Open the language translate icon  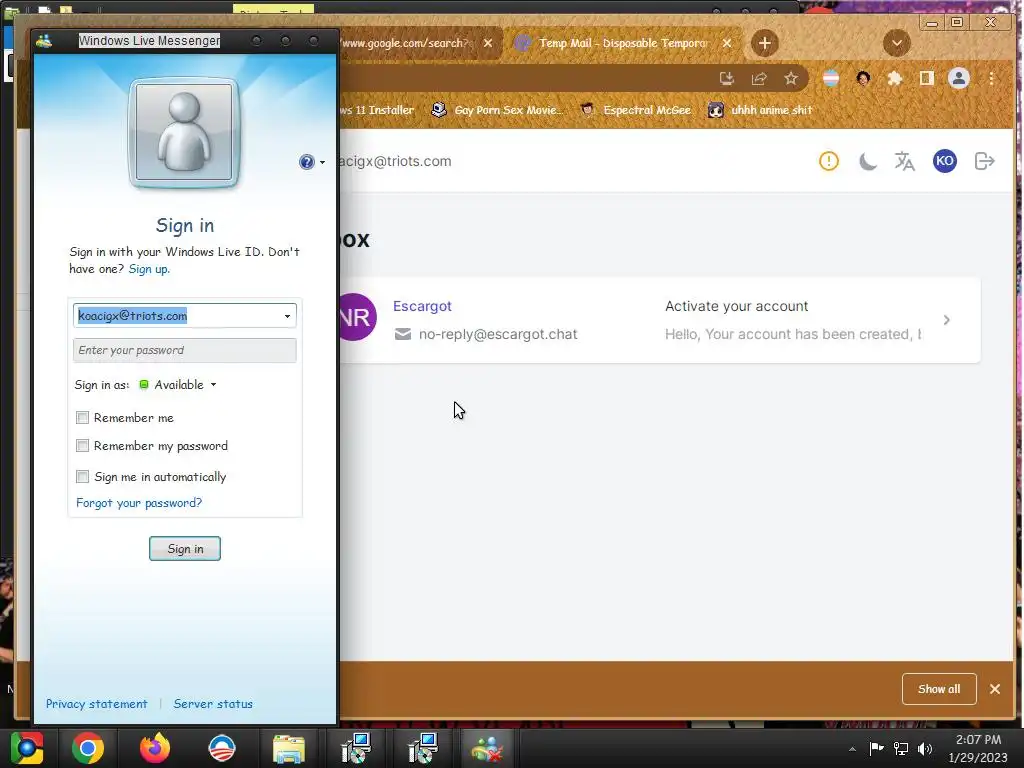coord(904,161)
